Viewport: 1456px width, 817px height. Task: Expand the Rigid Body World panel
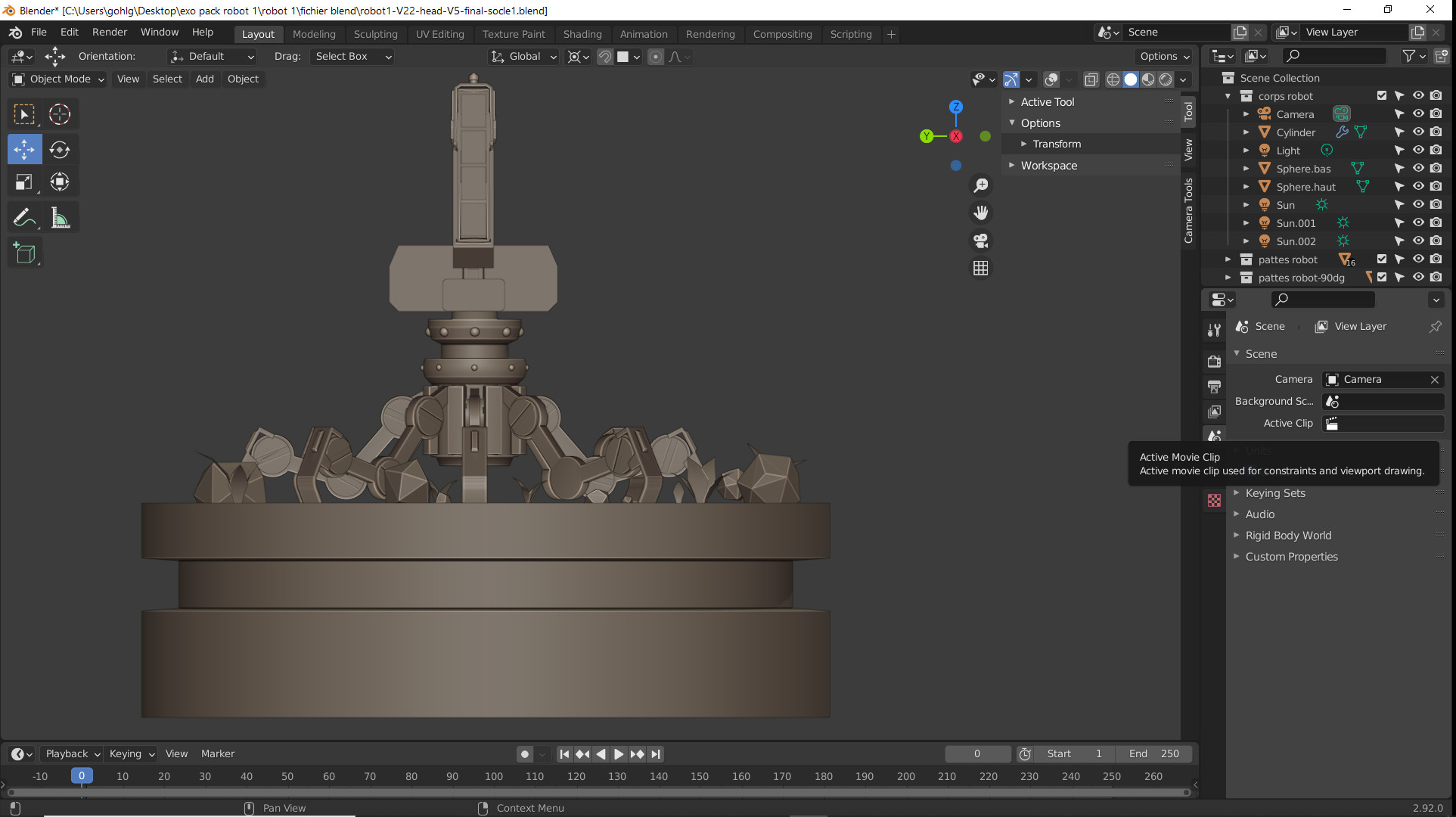(1288, 536)
